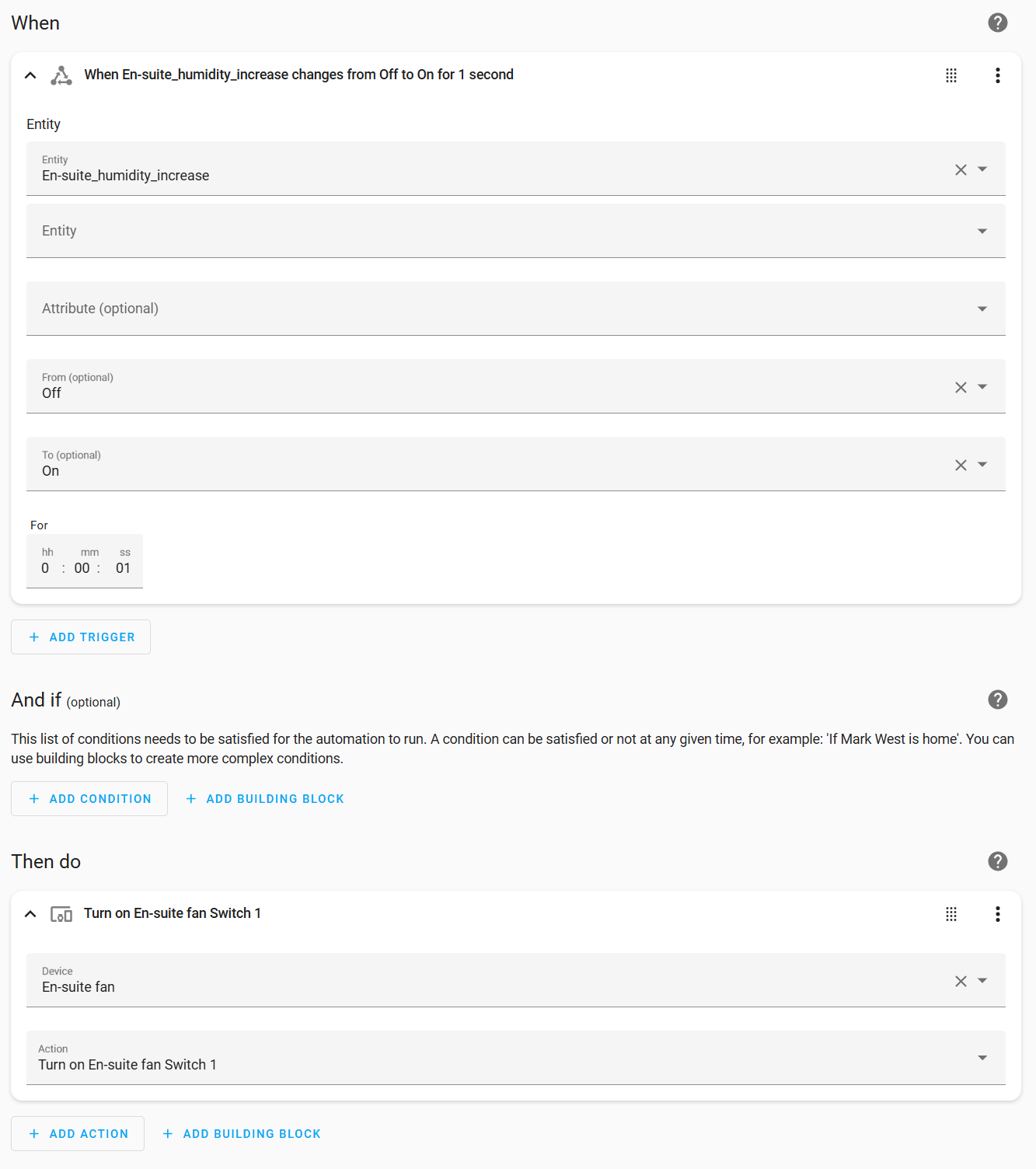Open the Action dropdown for En-suite fan
Image resolution: width=1036 pixels, height=1169 pixels.
(982, 1058)
